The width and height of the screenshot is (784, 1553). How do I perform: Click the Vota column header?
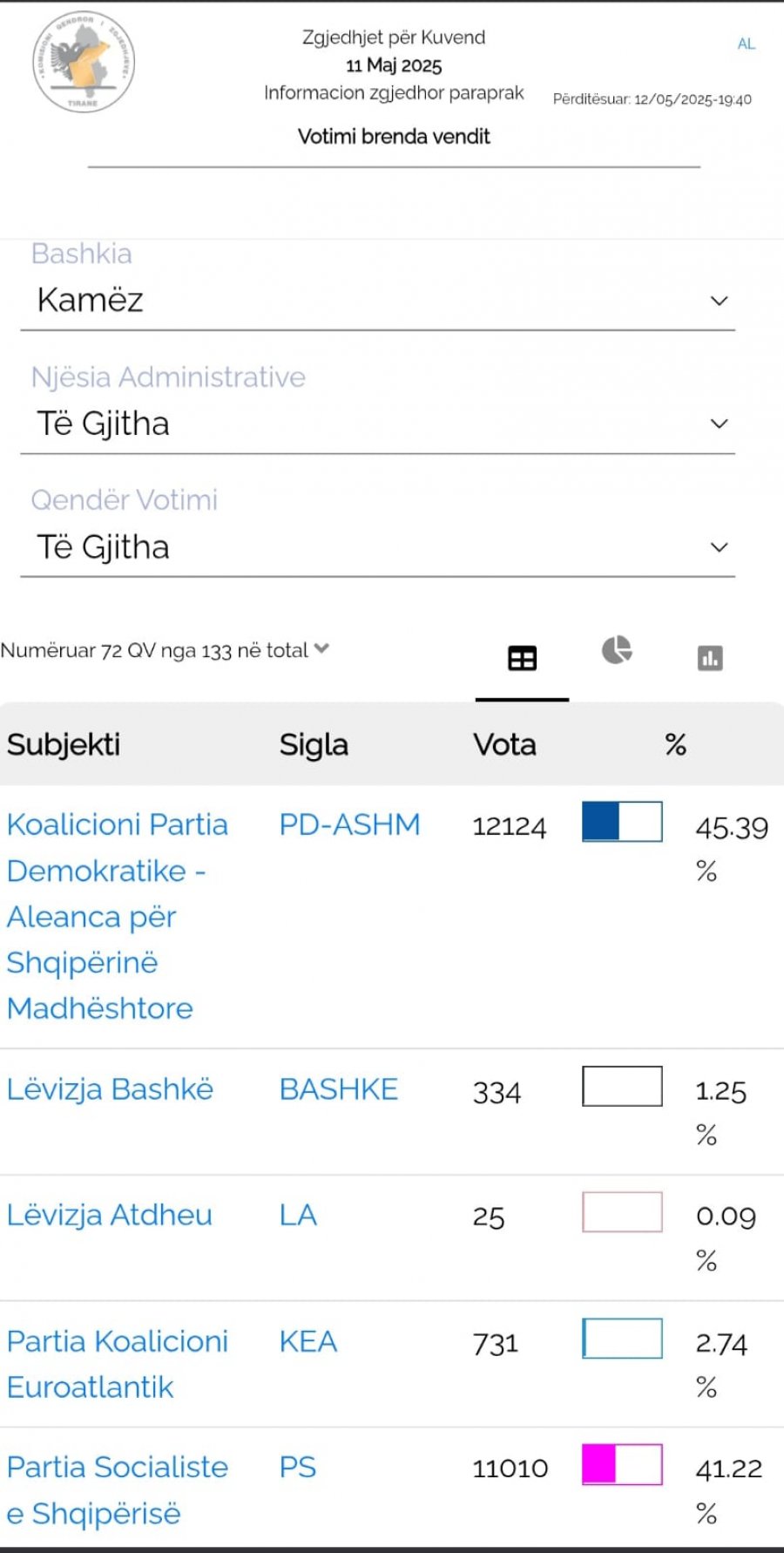[x=504, y=745]
